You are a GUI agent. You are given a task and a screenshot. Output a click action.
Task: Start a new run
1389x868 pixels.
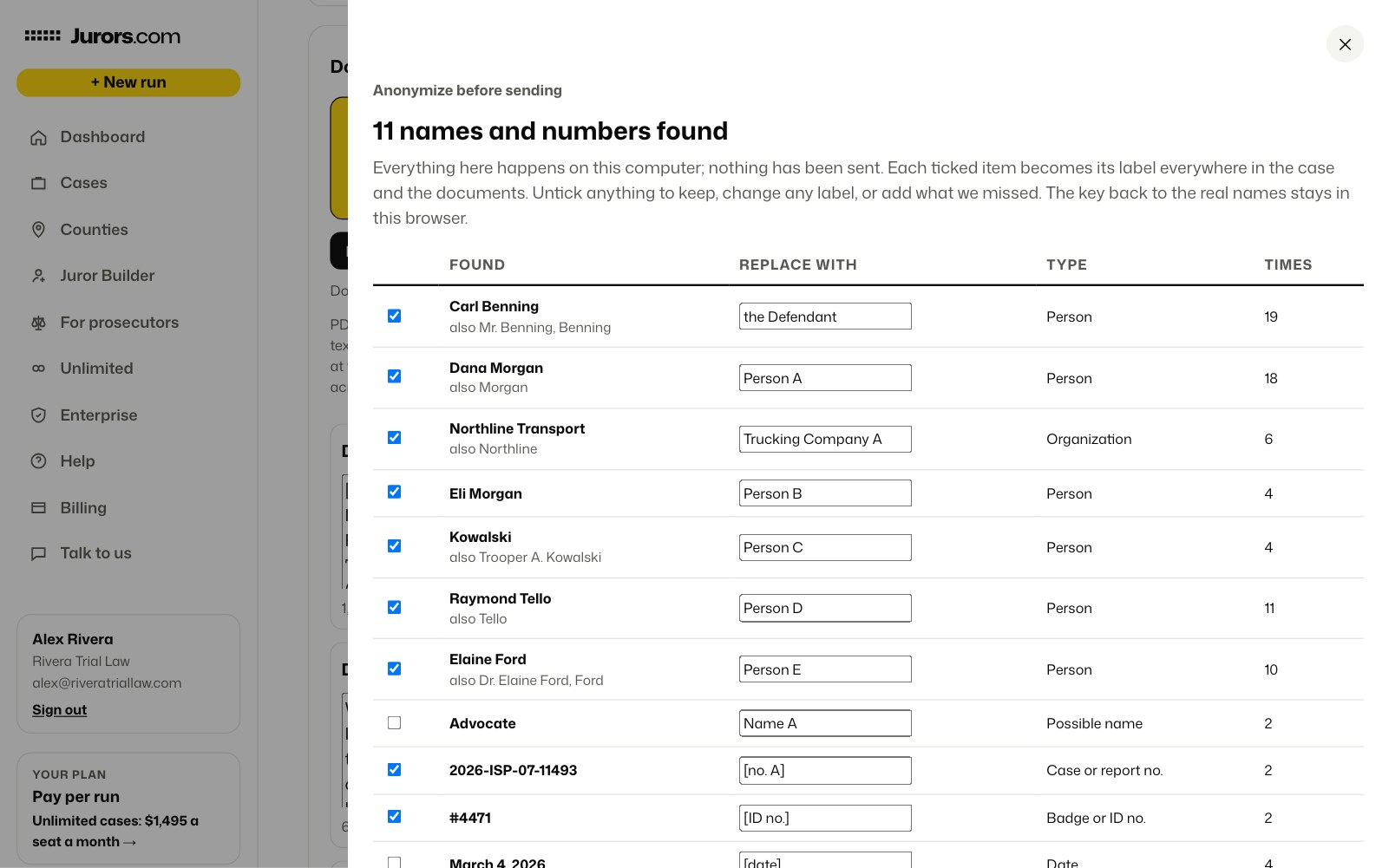128,82
